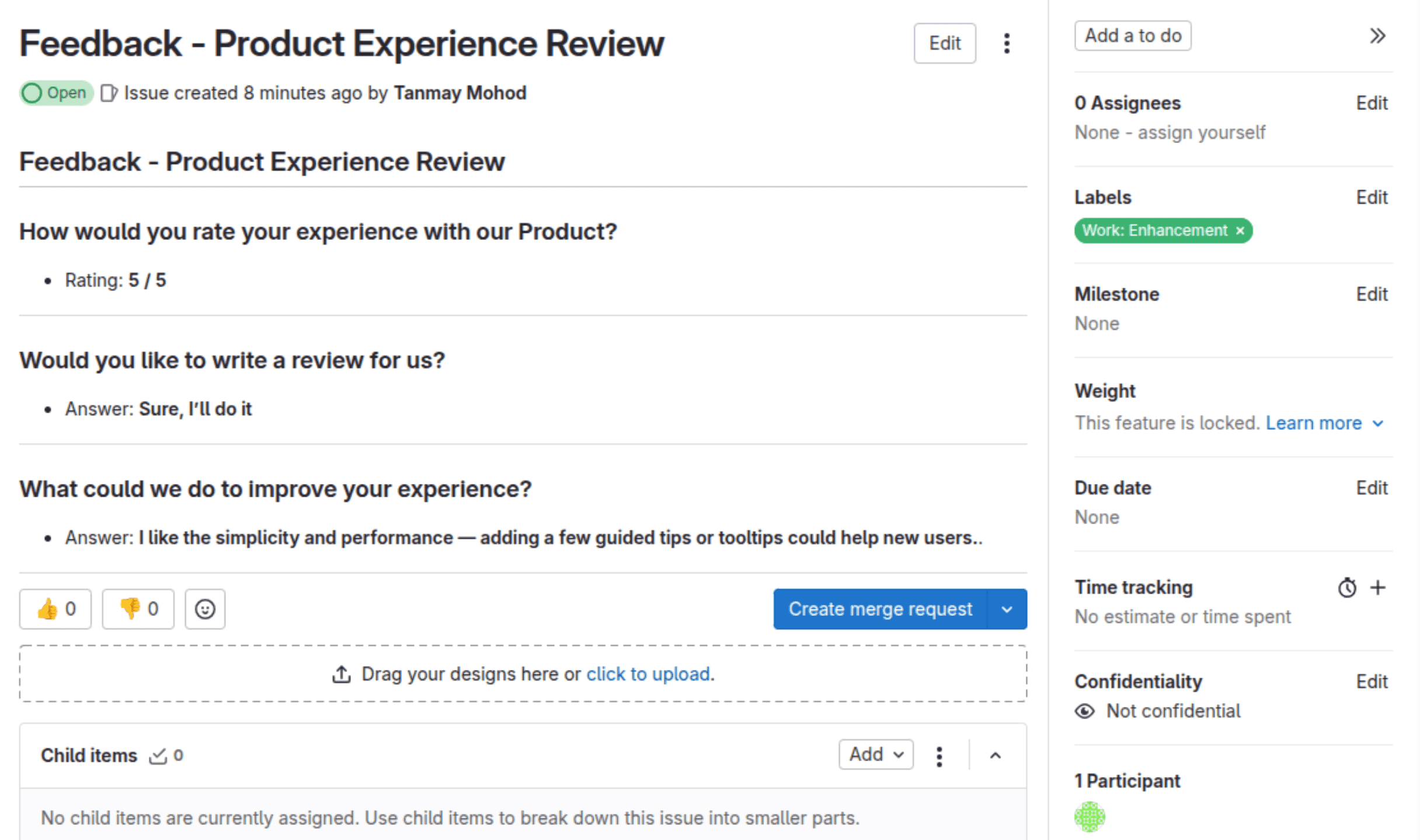Viewport: 1420px width, 840px height.
Task: Open the click to upload link
Action: click(x=649, y=673)
